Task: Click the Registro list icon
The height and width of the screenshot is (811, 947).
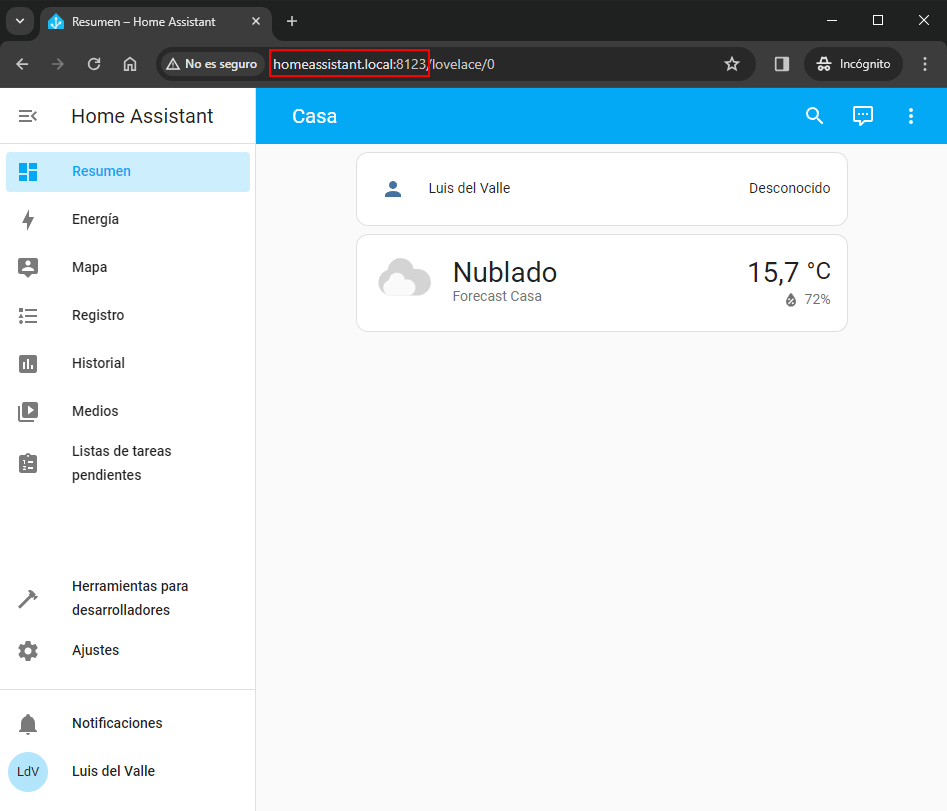Action: [x=28, y=315]
